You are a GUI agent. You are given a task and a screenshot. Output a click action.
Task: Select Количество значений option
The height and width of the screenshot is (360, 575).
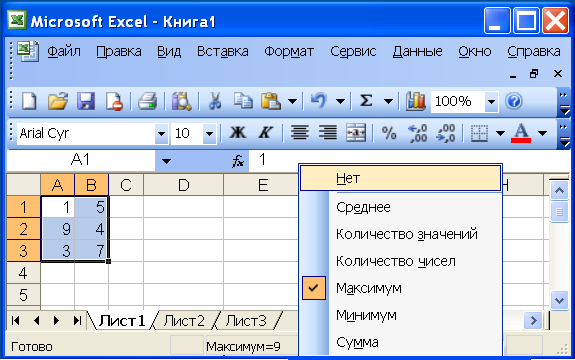tap(401, 234)
